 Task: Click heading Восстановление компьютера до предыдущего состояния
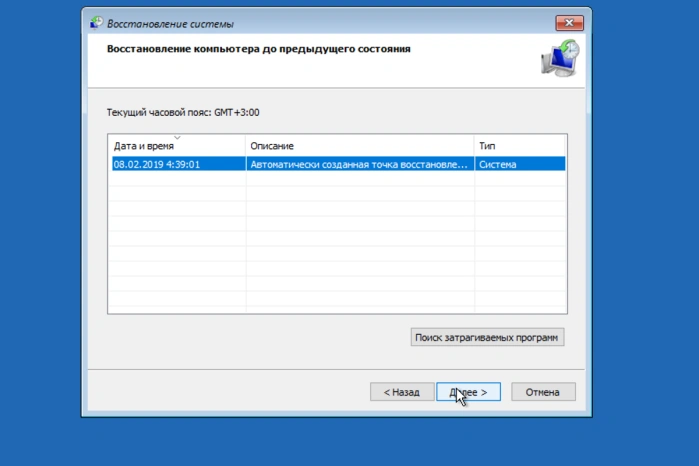(x=259, y=49)
